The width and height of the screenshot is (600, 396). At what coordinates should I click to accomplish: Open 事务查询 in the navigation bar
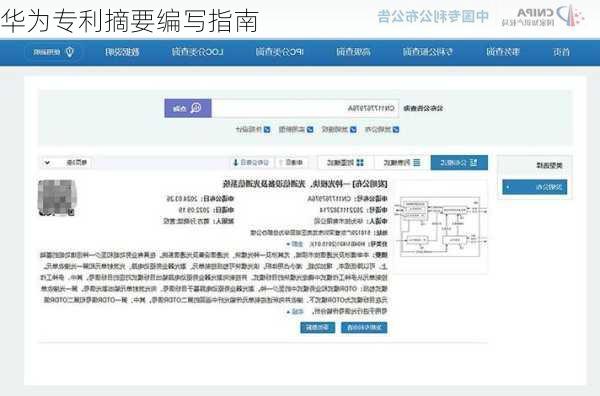click(x=503, y=52)
